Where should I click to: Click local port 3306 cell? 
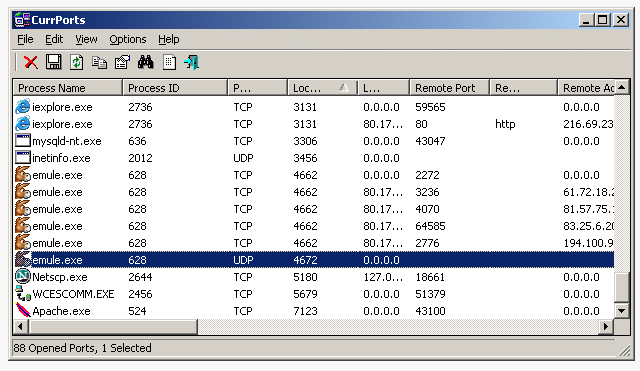click(305, 141)
